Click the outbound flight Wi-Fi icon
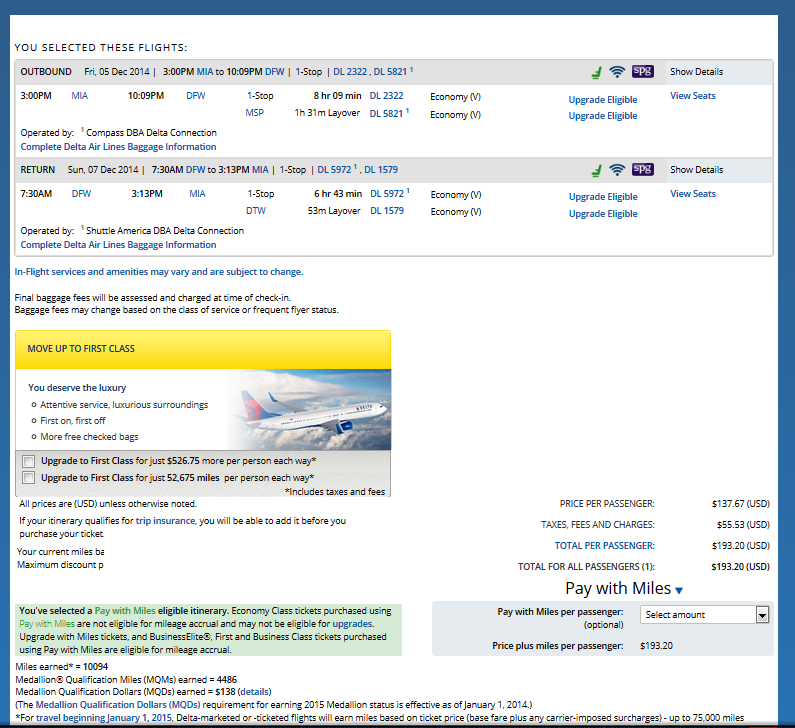The image size is (795, 728). pos(617,72)
